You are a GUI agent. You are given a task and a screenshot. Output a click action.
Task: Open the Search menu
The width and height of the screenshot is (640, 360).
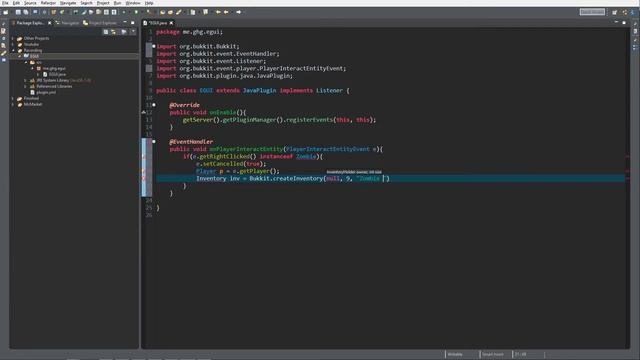coord(87,3)
